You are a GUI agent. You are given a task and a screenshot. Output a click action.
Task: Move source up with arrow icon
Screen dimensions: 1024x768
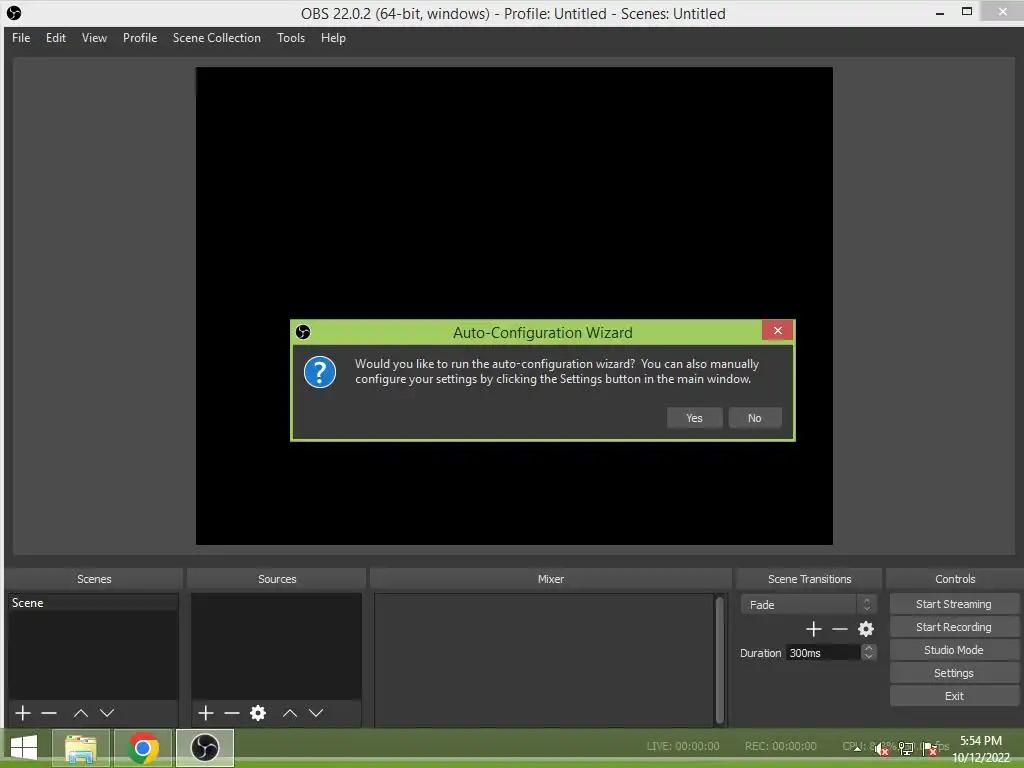point(290,712)
